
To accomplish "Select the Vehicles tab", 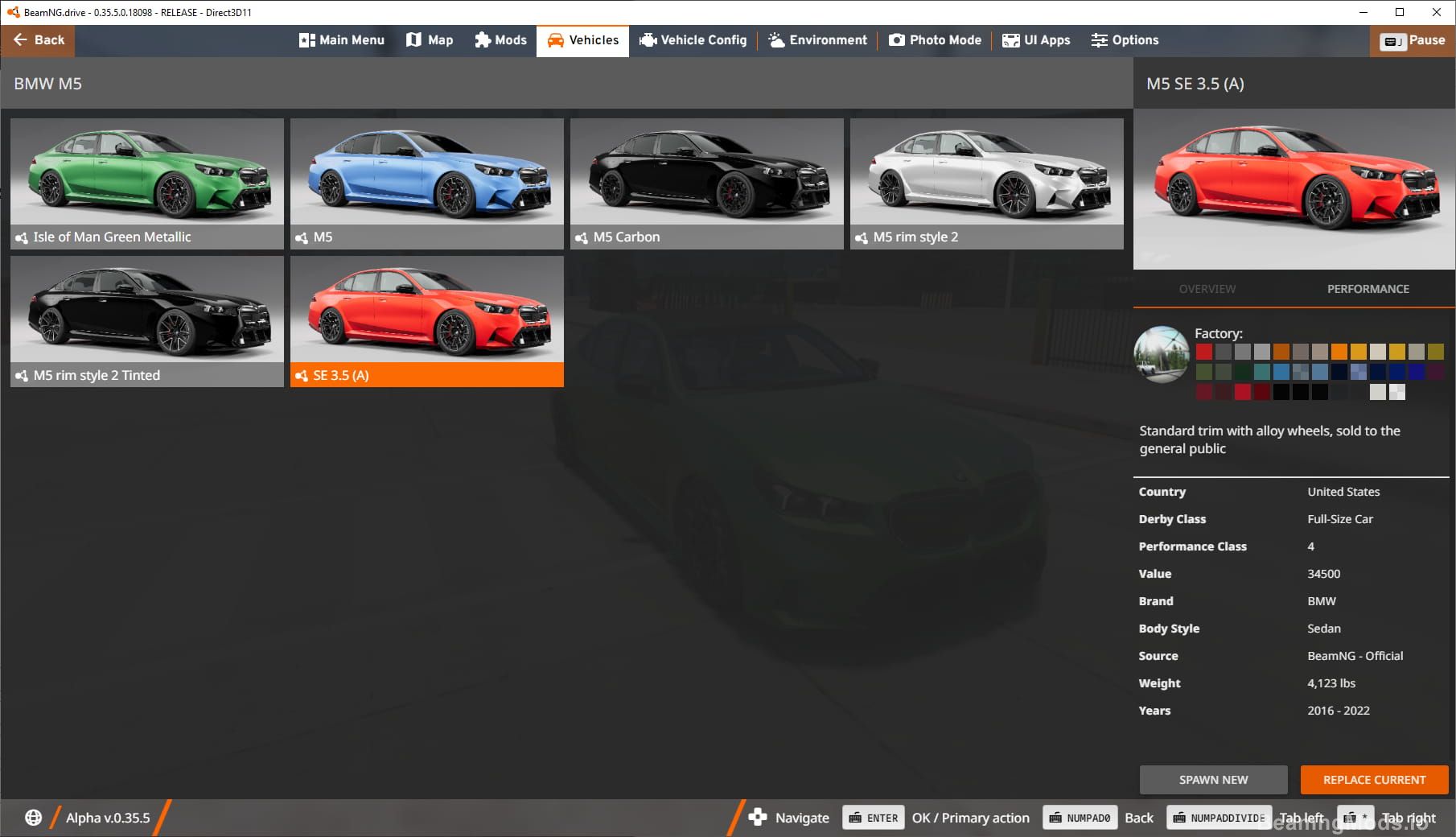I will pos(583,40).
